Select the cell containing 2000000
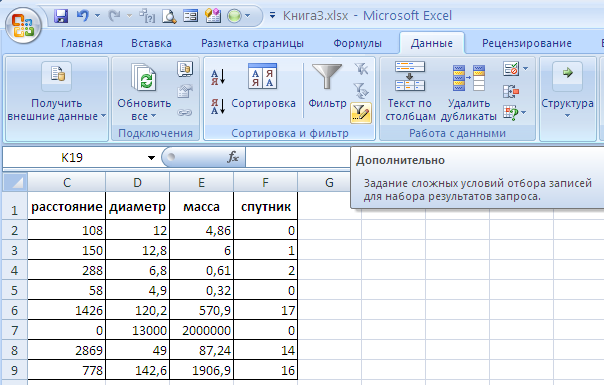The height and width of the screenshot is (385, 604). (201, 330)
